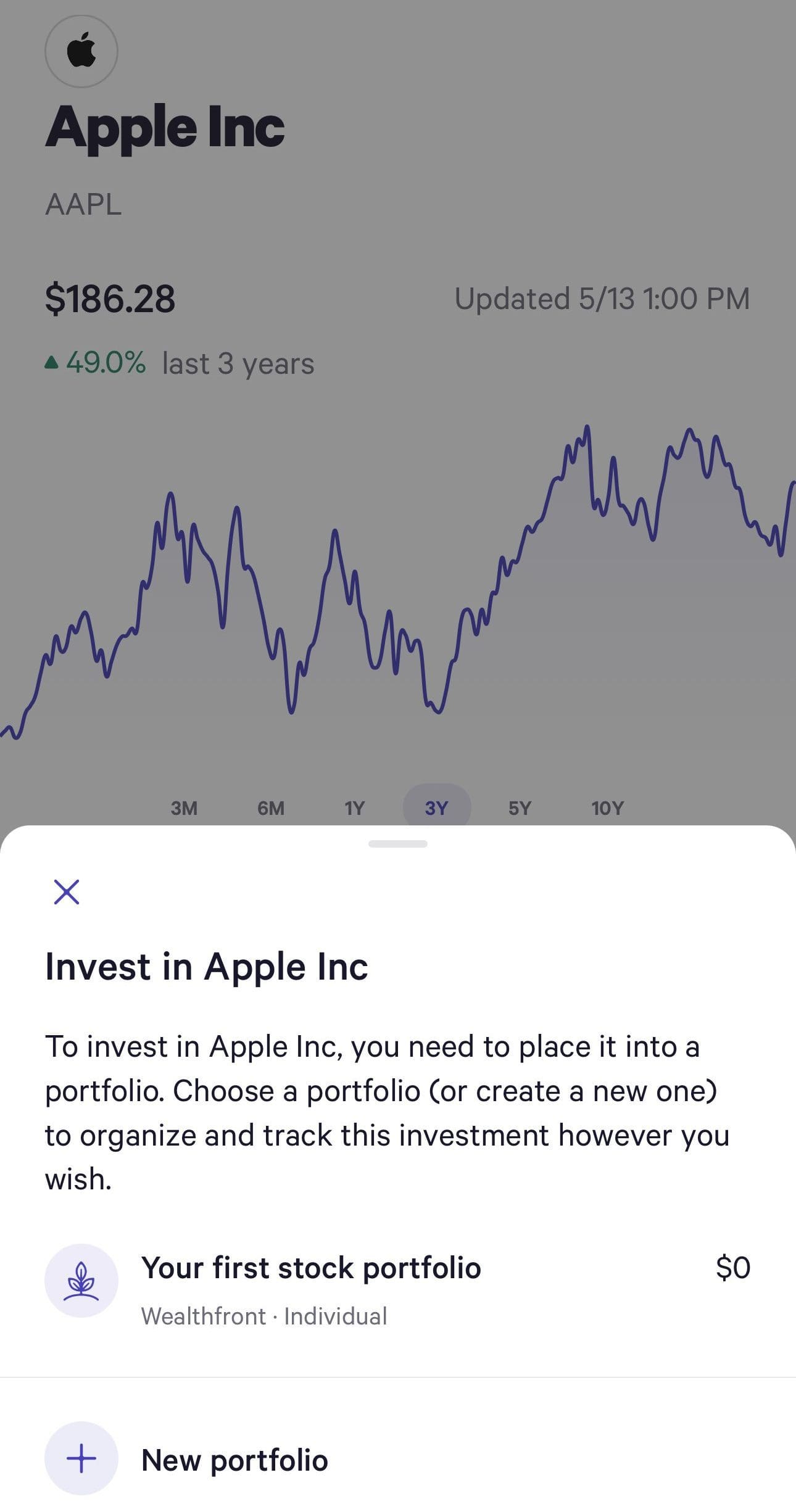Tap the Apple logo icon

(81, 51)
